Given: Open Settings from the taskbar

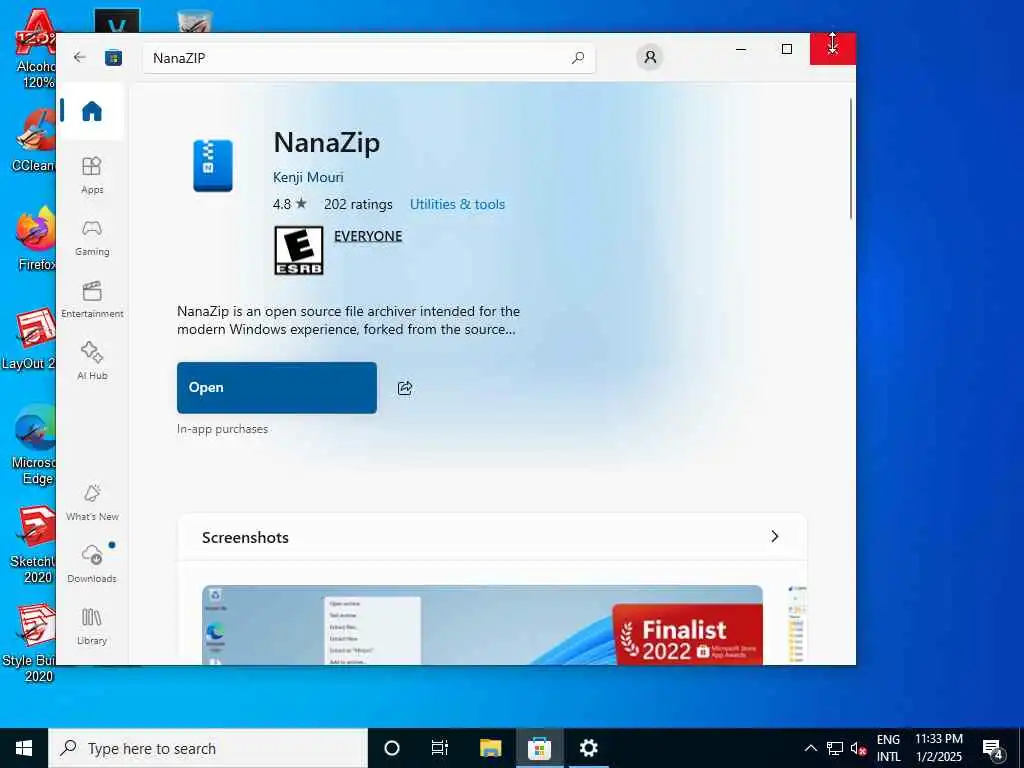Looking at the screenshot, I should click(588, 748).
